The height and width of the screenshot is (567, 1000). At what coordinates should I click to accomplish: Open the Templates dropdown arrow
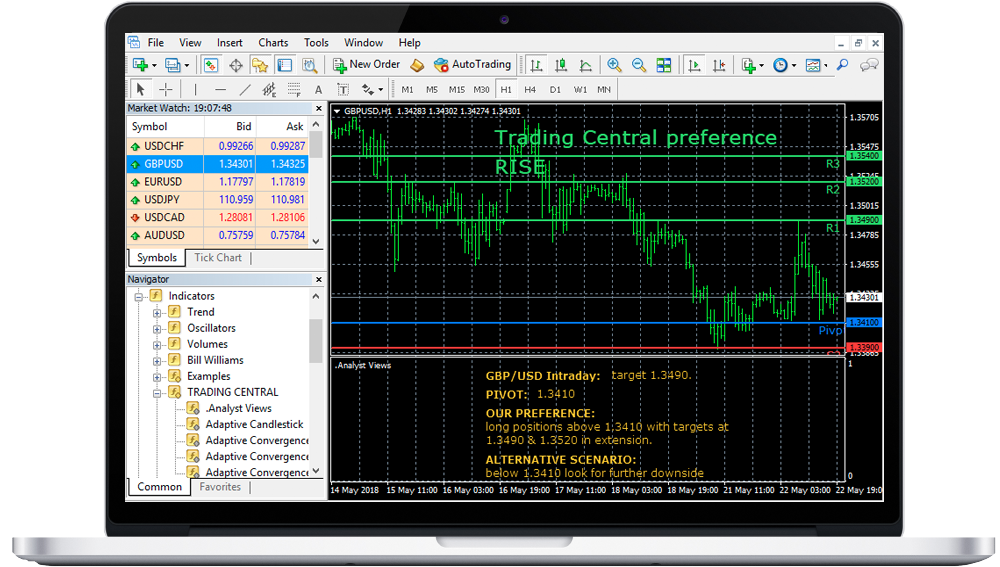point(826,66)
